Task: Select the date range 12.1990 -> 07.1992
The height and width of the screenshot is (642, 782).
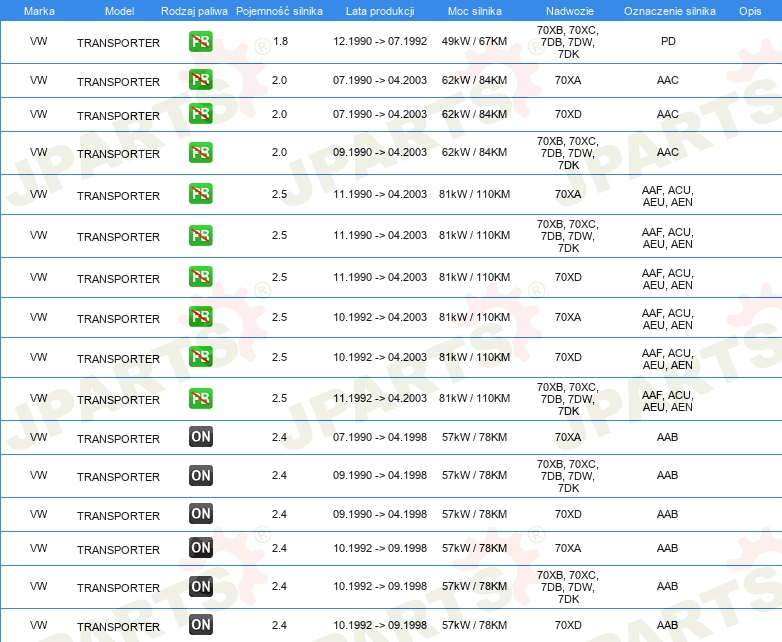Action: [380, 41]
